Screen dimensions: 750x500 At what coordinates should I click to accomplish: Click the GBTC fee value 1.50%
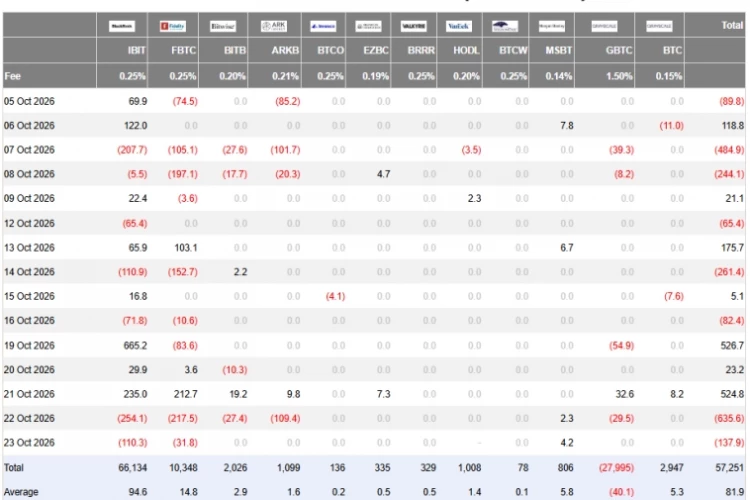point(619,76)
